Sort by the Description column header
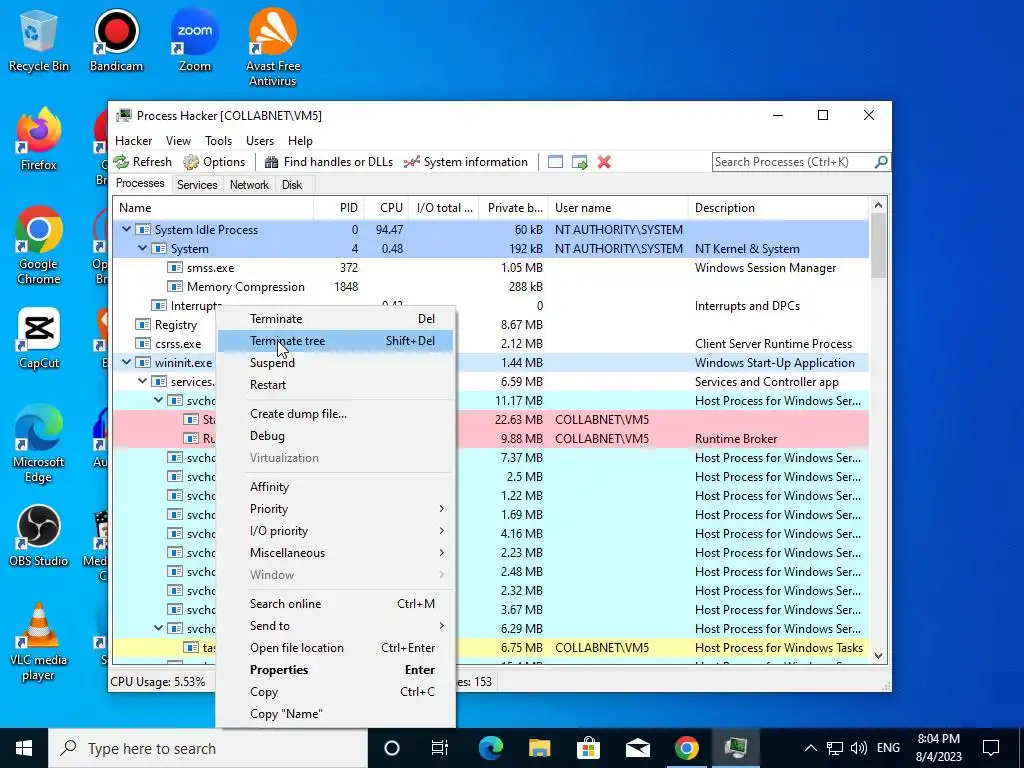Viewport: 1024px width, 768px height. 778,208
